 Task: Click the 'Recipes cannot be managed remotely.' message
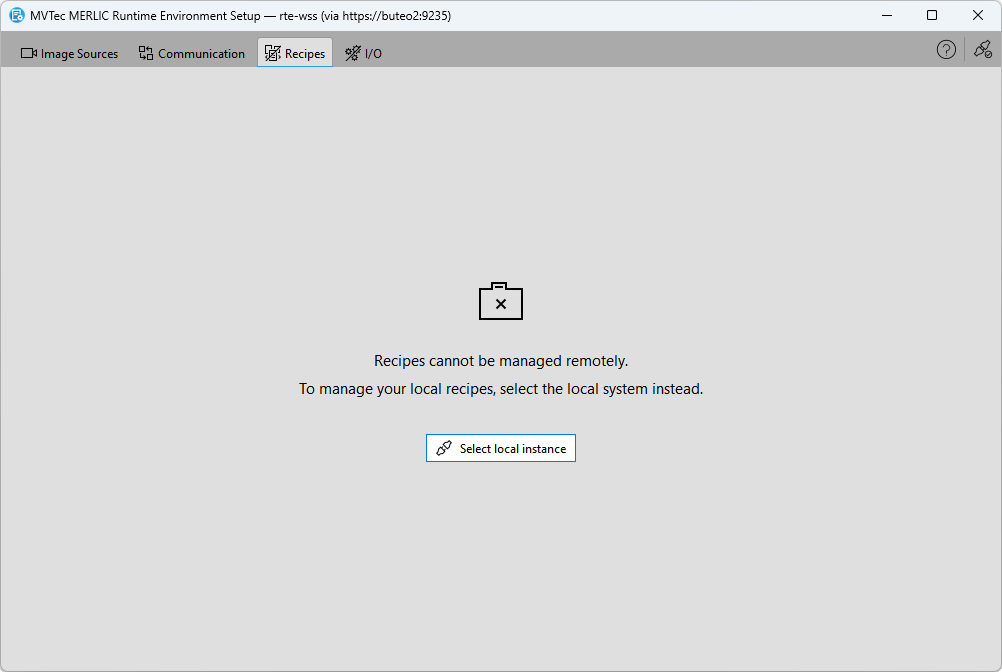pyautogui.click(x=501, y=361)
